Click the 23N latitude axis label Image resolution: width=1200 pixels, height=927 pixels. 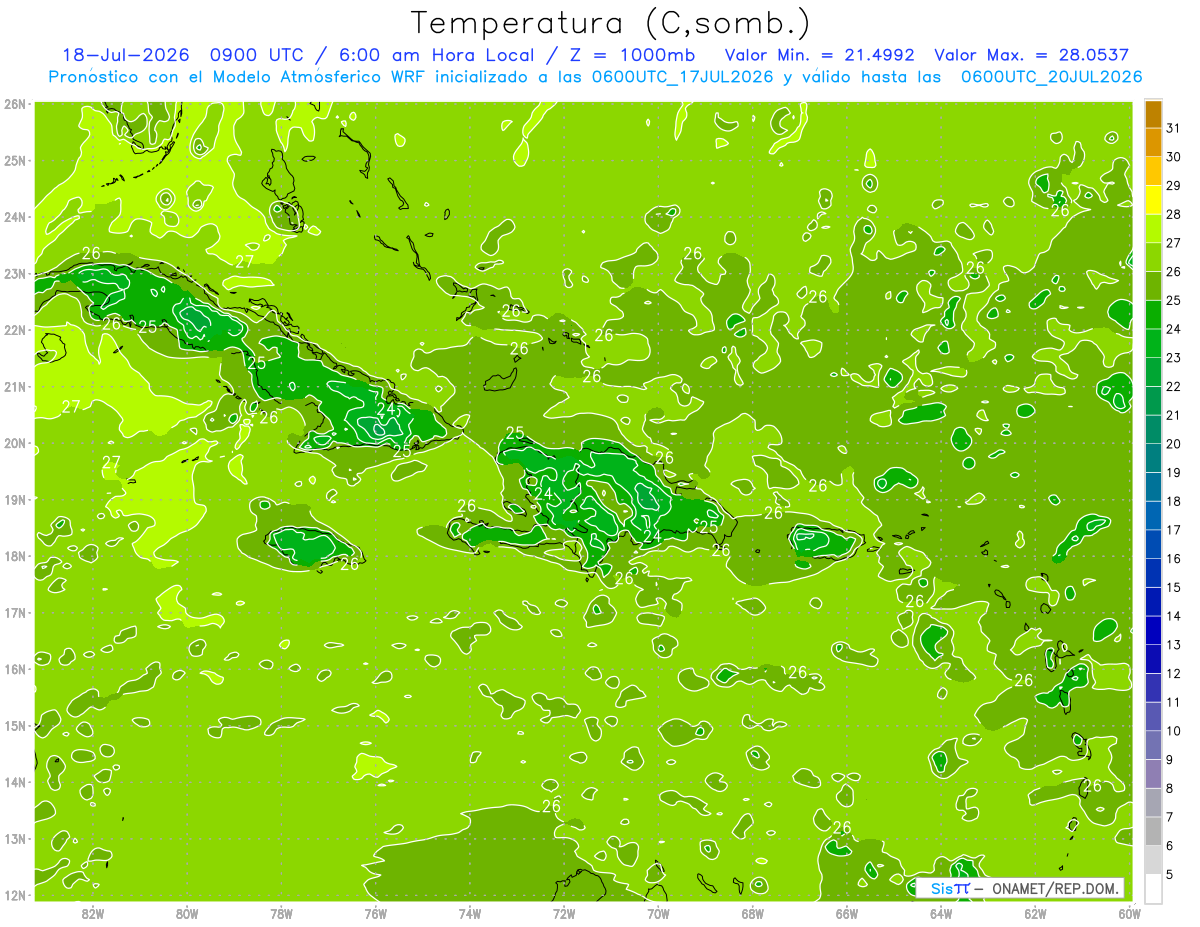click(15, 273)
